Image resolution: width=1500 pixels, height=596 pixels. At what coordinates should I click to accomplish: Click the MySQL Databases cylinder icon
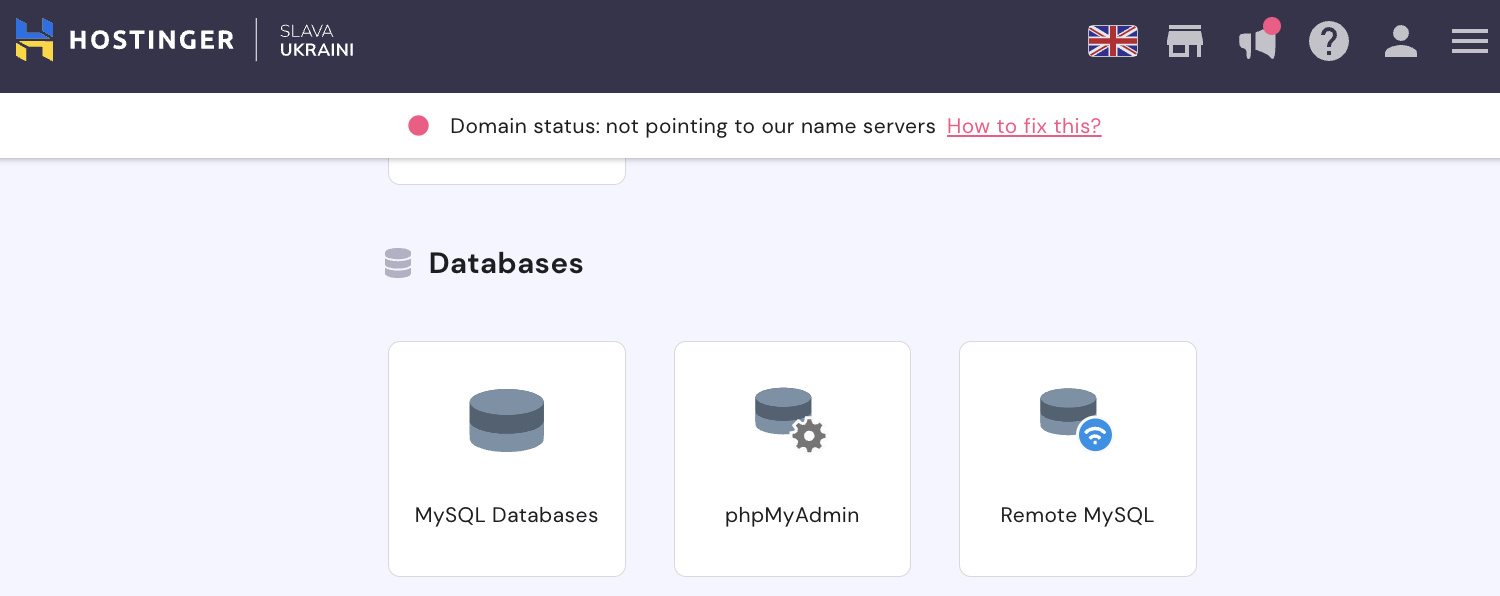pyautogui.click(x=506, y=420)
